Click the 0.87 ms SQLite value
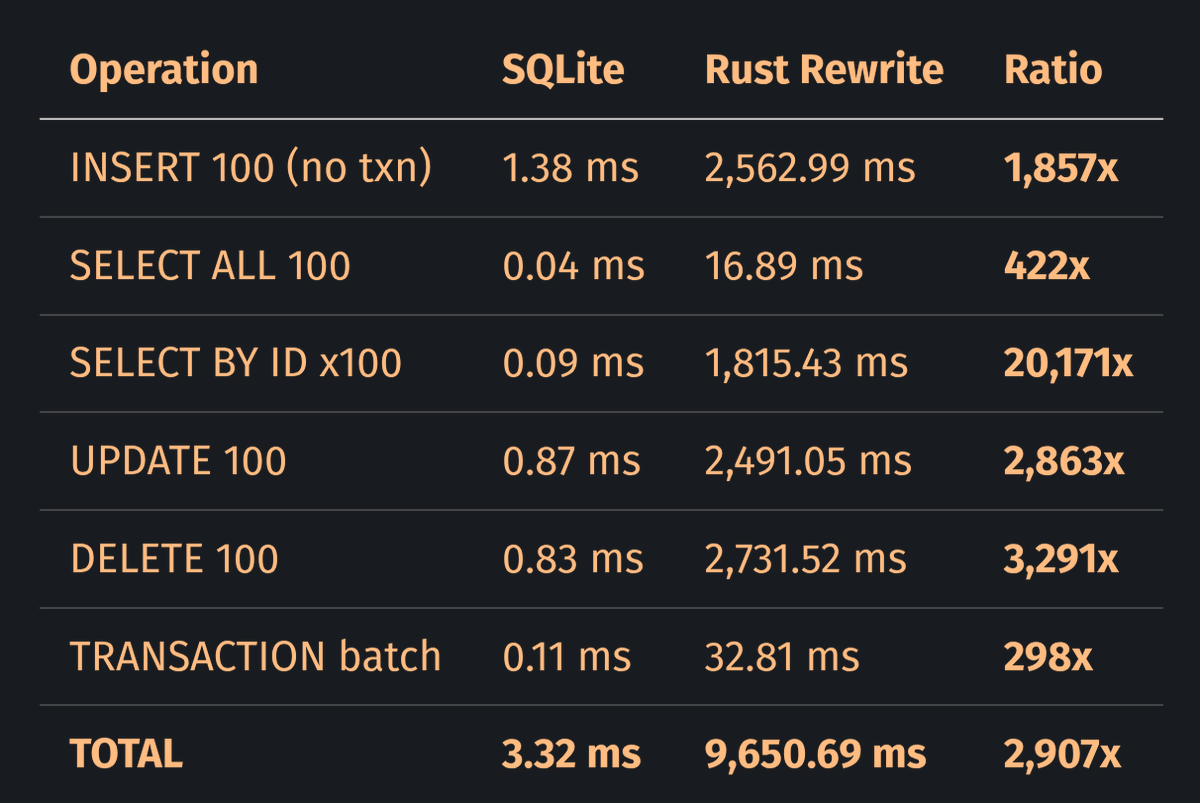The image size is (1200, 803). 571,461
